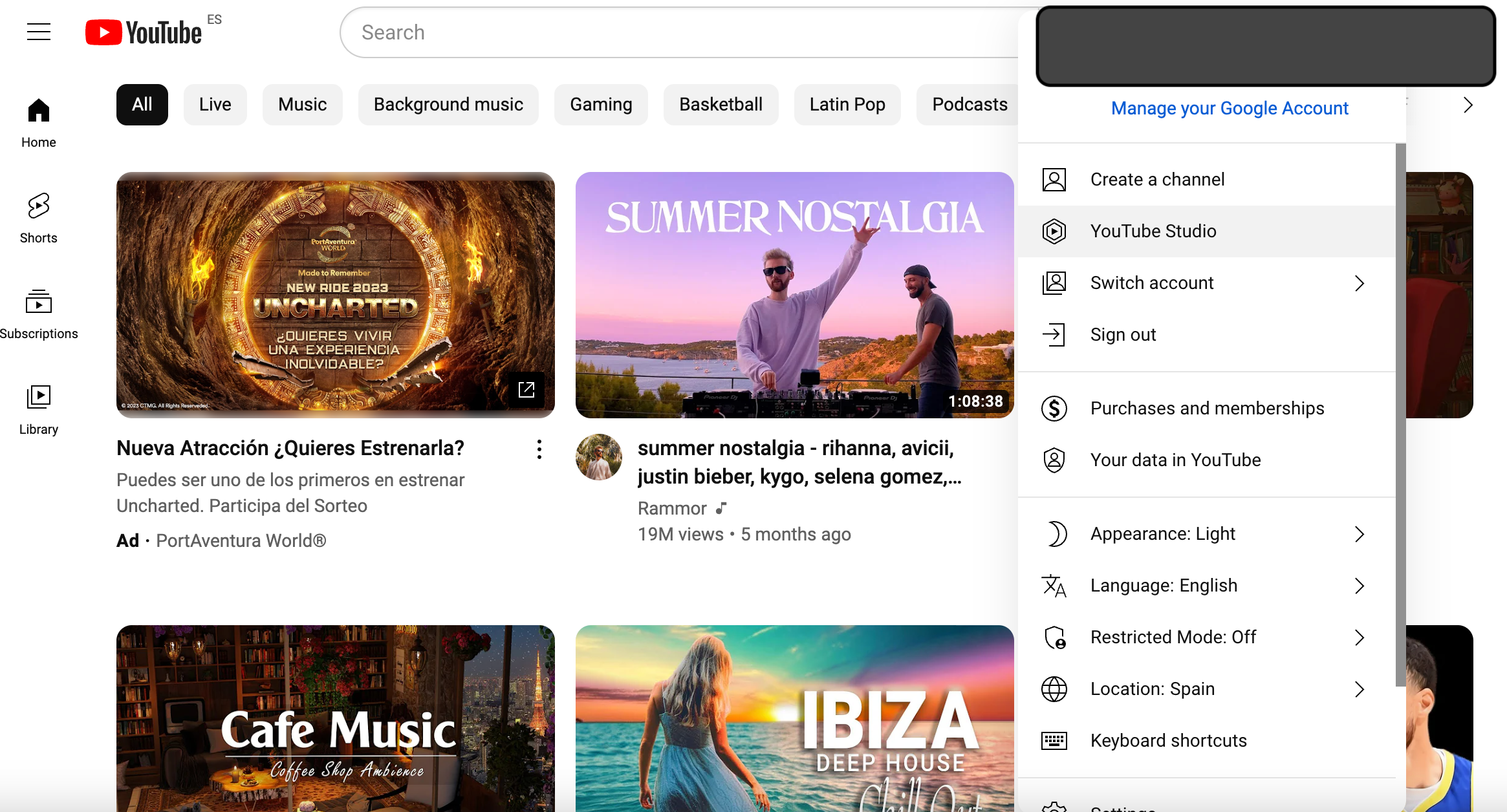Click the Your data shield icon

coord(1054,460)
